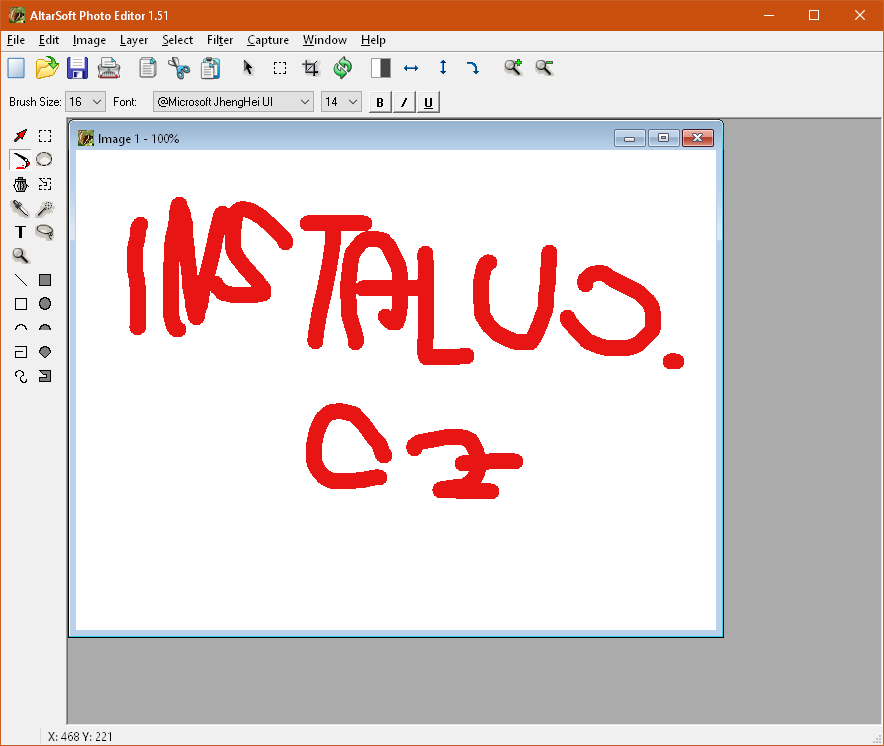Select the freehand curve tool
884x746 pixels.
point(20,376)
